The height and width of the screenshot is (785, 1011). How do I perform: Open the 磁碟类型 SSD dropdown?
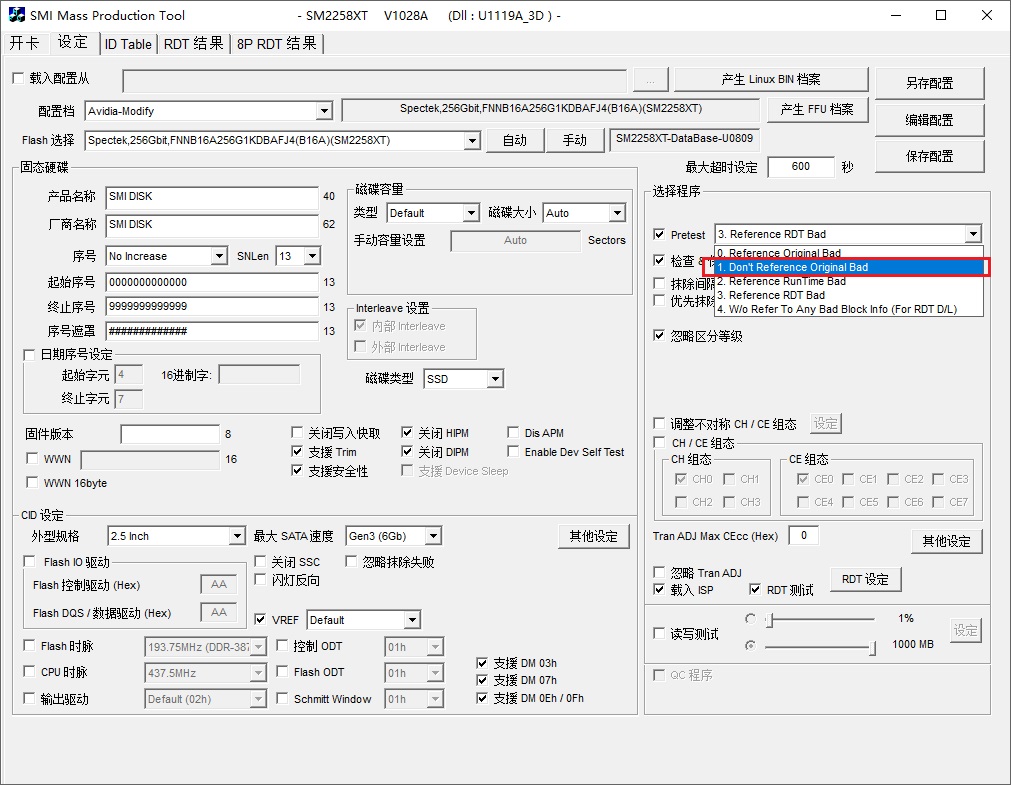pyautogui.click(x=494, y=379)
